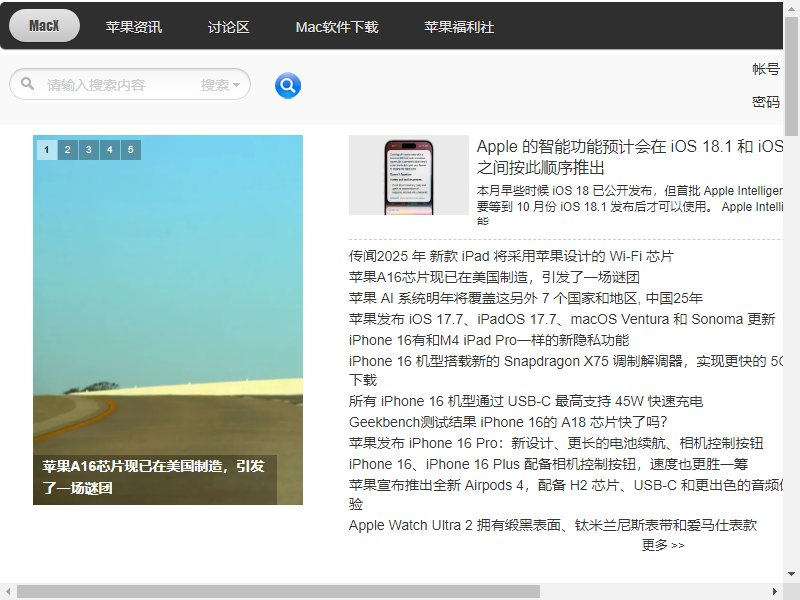
Task: Open article 苹果发布 iOS 17.7、iPadOS 17.7 更新
Action: (562, 319)
